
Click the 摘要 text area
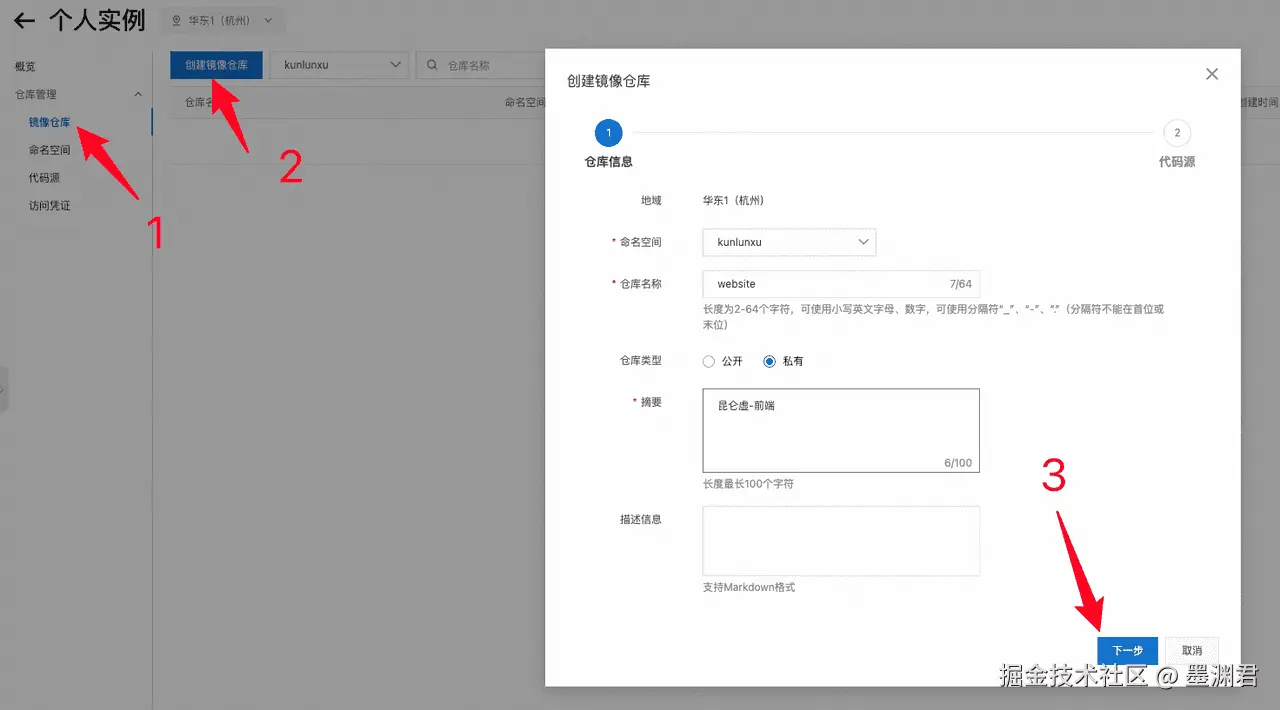[x=841, y=430]
